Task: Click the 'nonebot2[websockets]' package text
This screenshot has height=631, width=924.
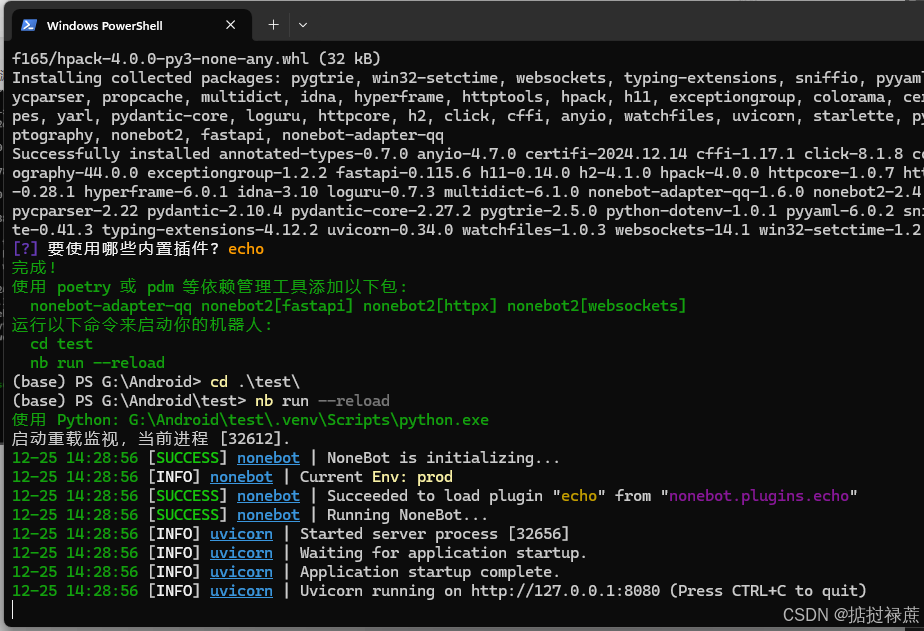Action: pyautogui.click(x=596, y=306)
